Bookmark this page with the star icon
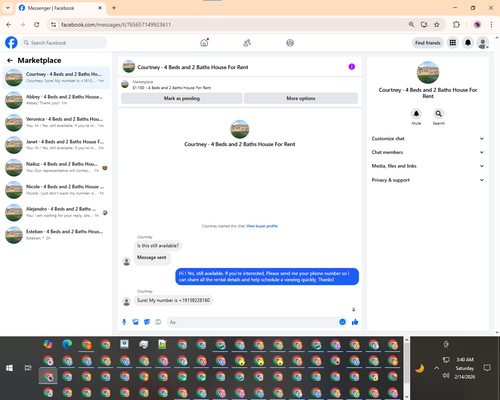The width and height of the screenshot is (500, 400). tap(437, 24)
